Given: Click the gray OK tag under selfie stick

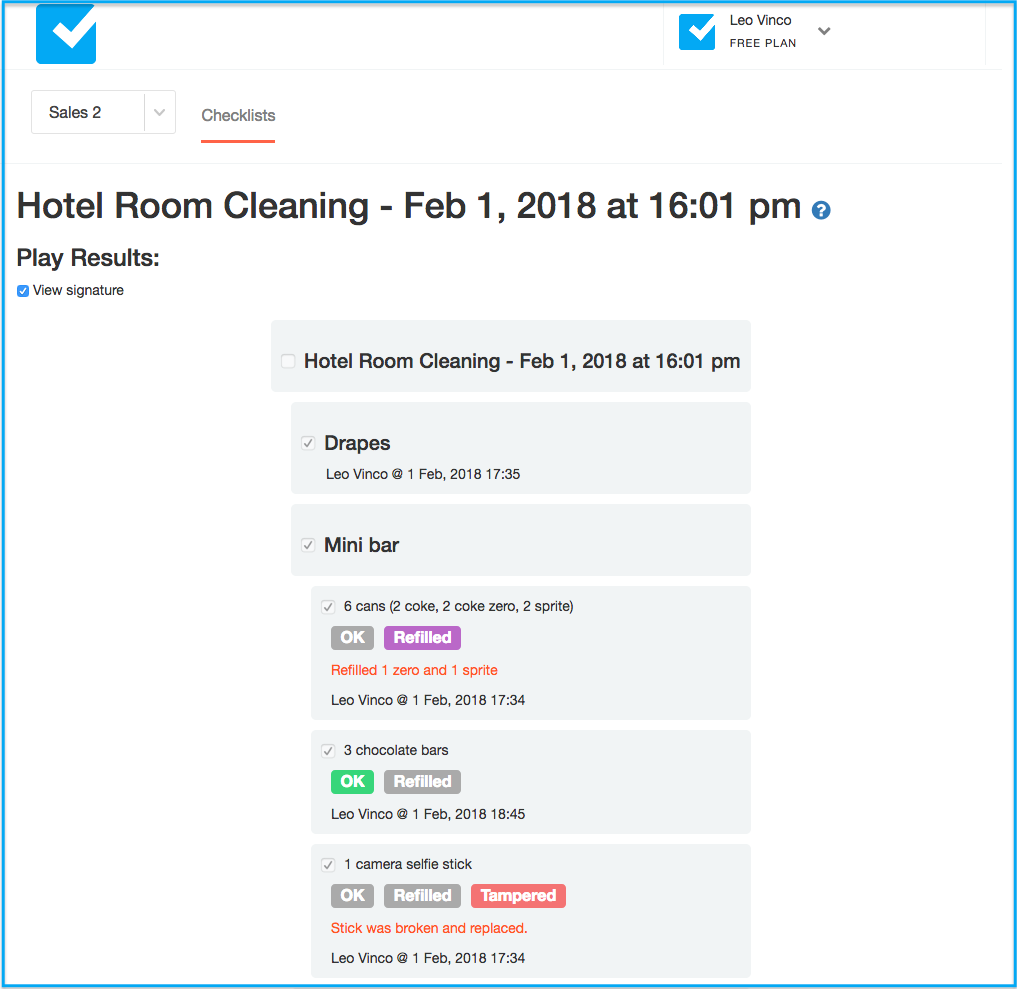Looking at the screenshot, I should click(x=352, y=896).
